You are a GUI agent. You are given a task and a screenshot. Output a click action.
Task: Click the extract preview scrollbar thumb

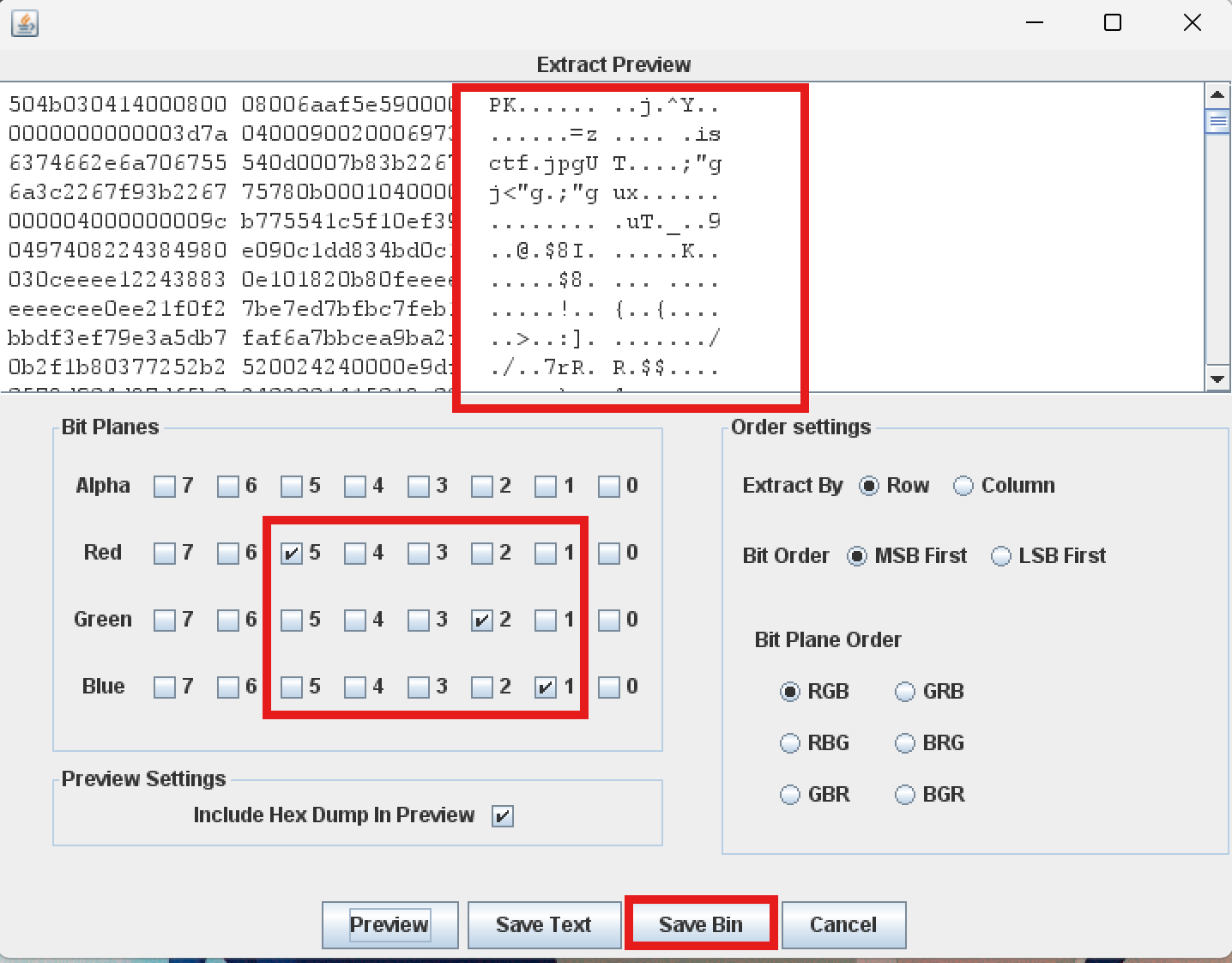(x=1217, y=121)
